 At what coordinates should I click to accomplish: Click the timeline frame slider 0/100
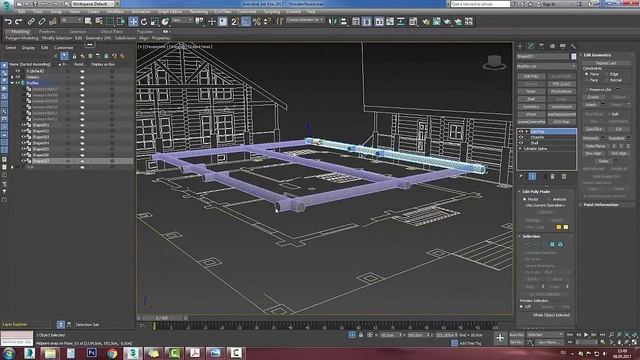(x=162, y=318)
